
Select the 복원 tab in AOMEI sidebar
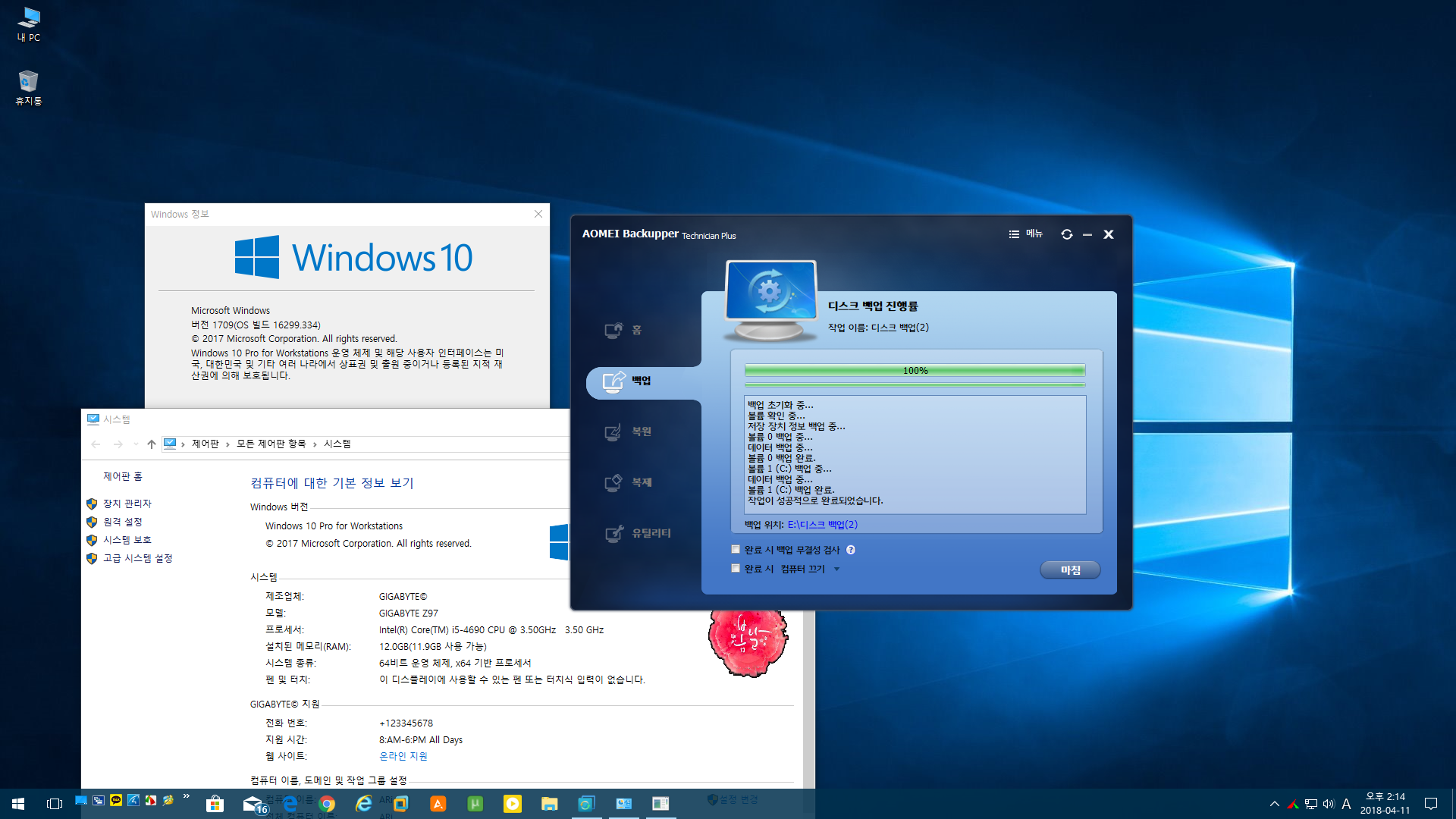coord(628,431)
